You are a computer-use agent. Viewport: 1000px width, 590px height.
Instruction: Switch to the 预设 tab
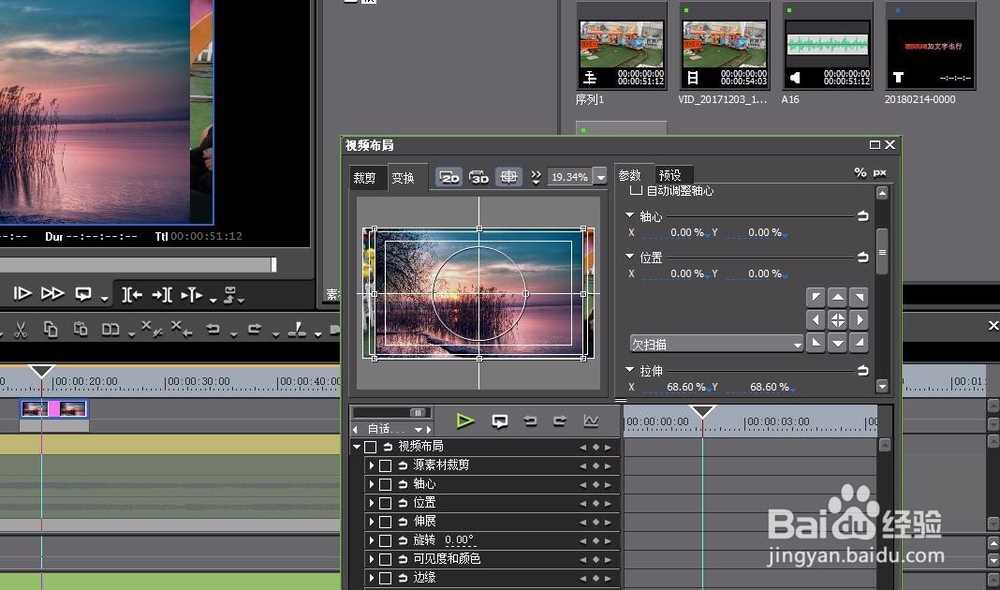pos(670,175)
